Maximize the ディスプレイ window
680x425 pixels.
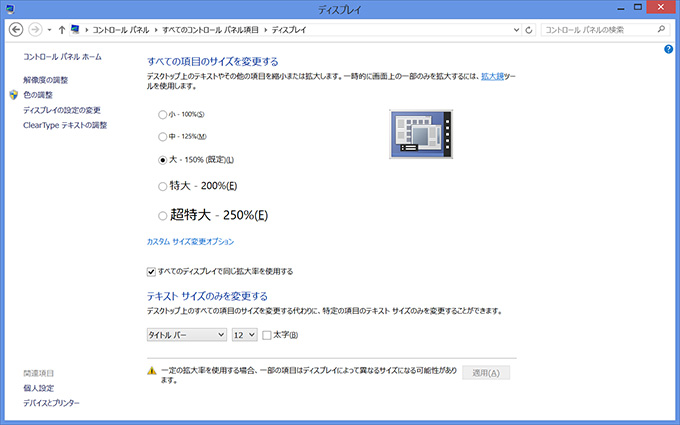click(x=638, y=8)
